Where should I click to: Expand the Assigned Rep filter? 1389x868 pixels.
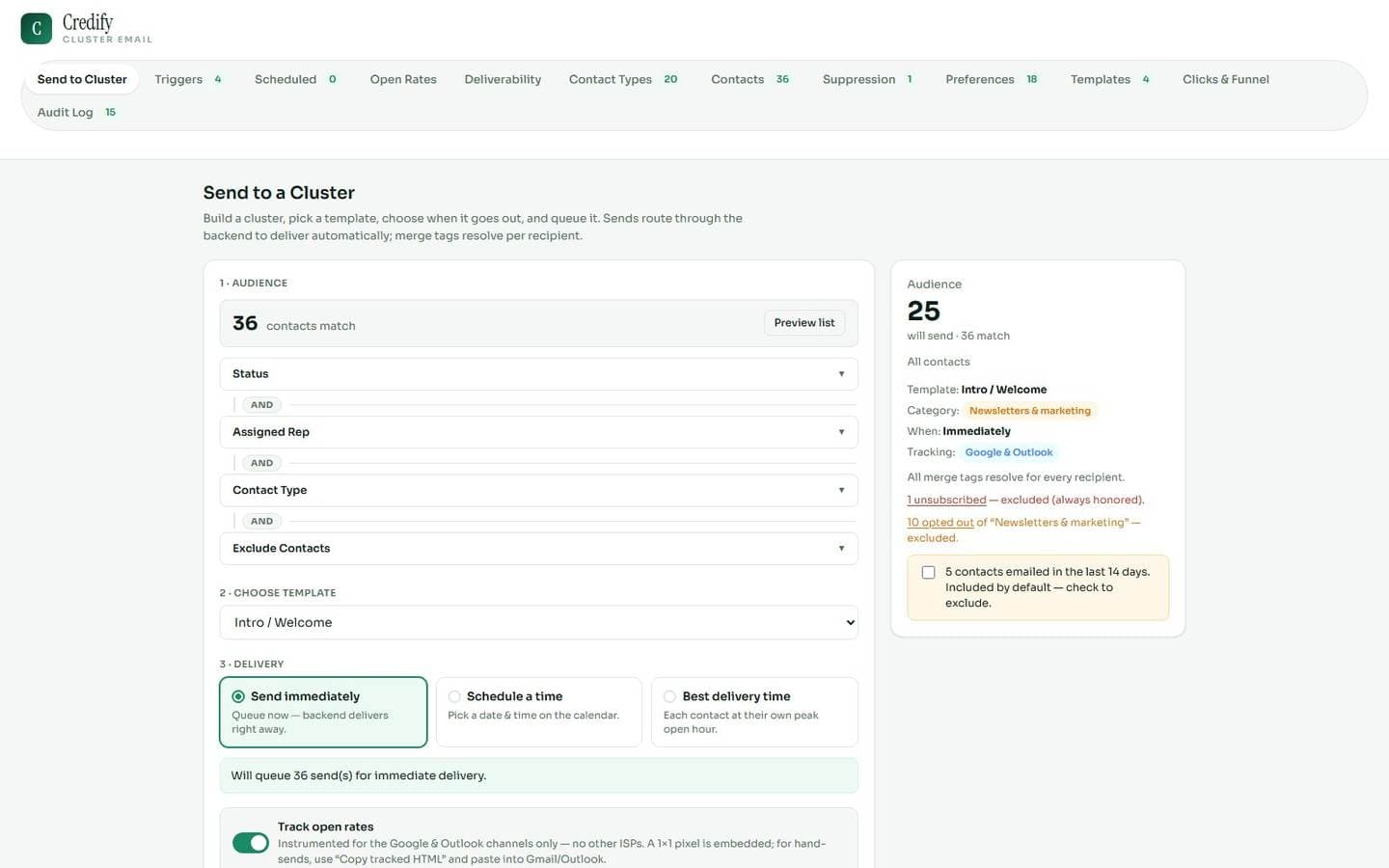pyautogui.click(x=538, y=432)
